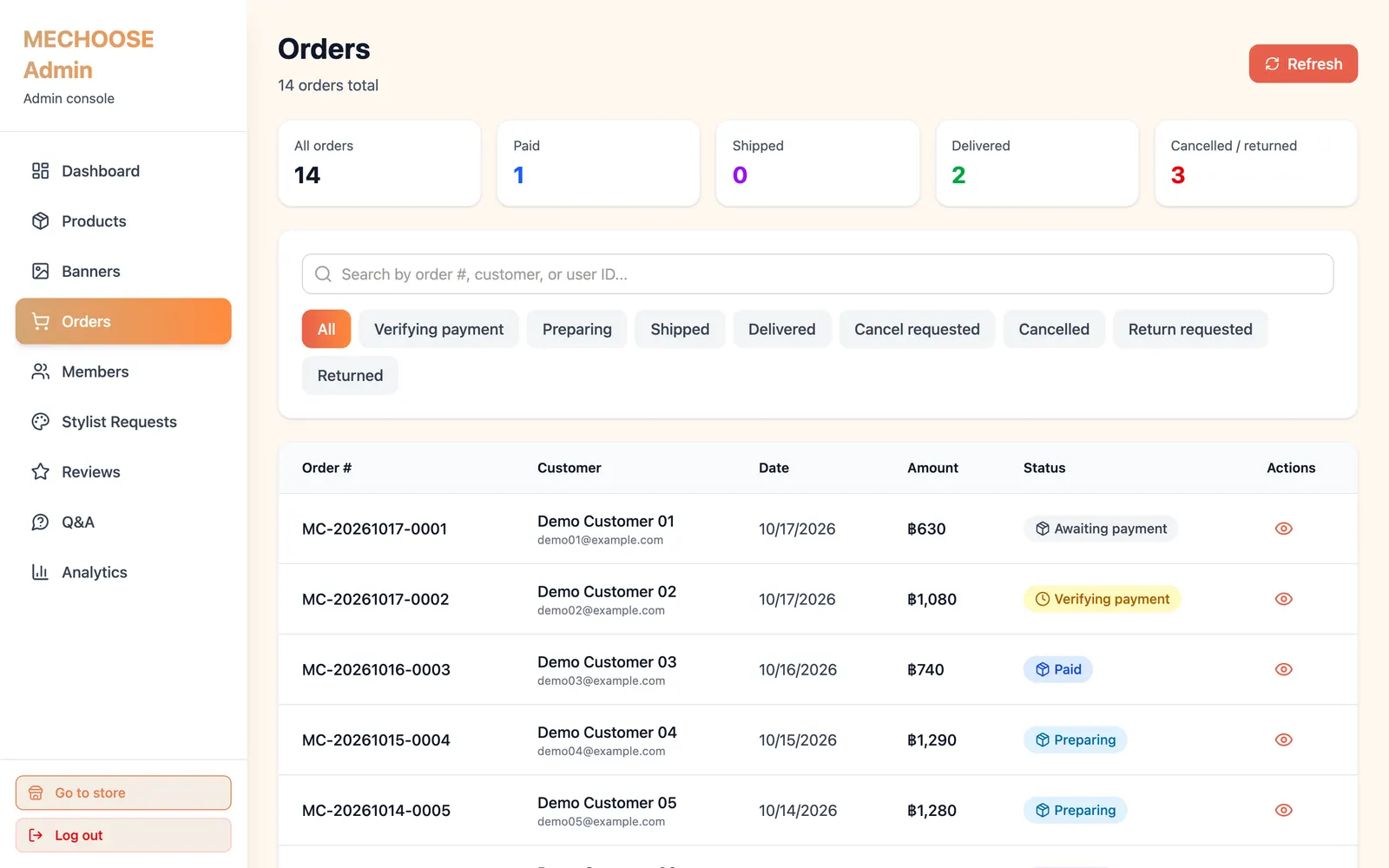Click the Paid summary card

click(x=598, y=163)
